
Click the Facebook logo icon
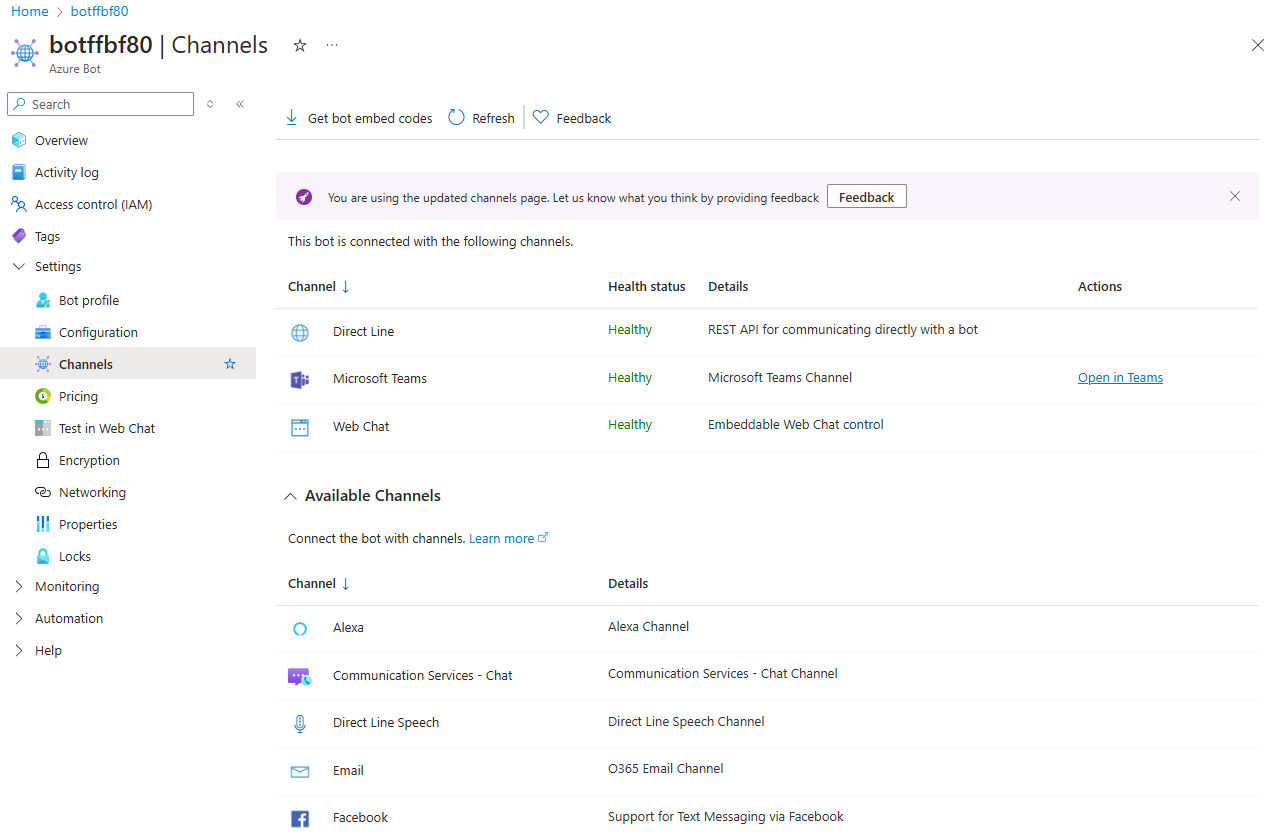300,819
